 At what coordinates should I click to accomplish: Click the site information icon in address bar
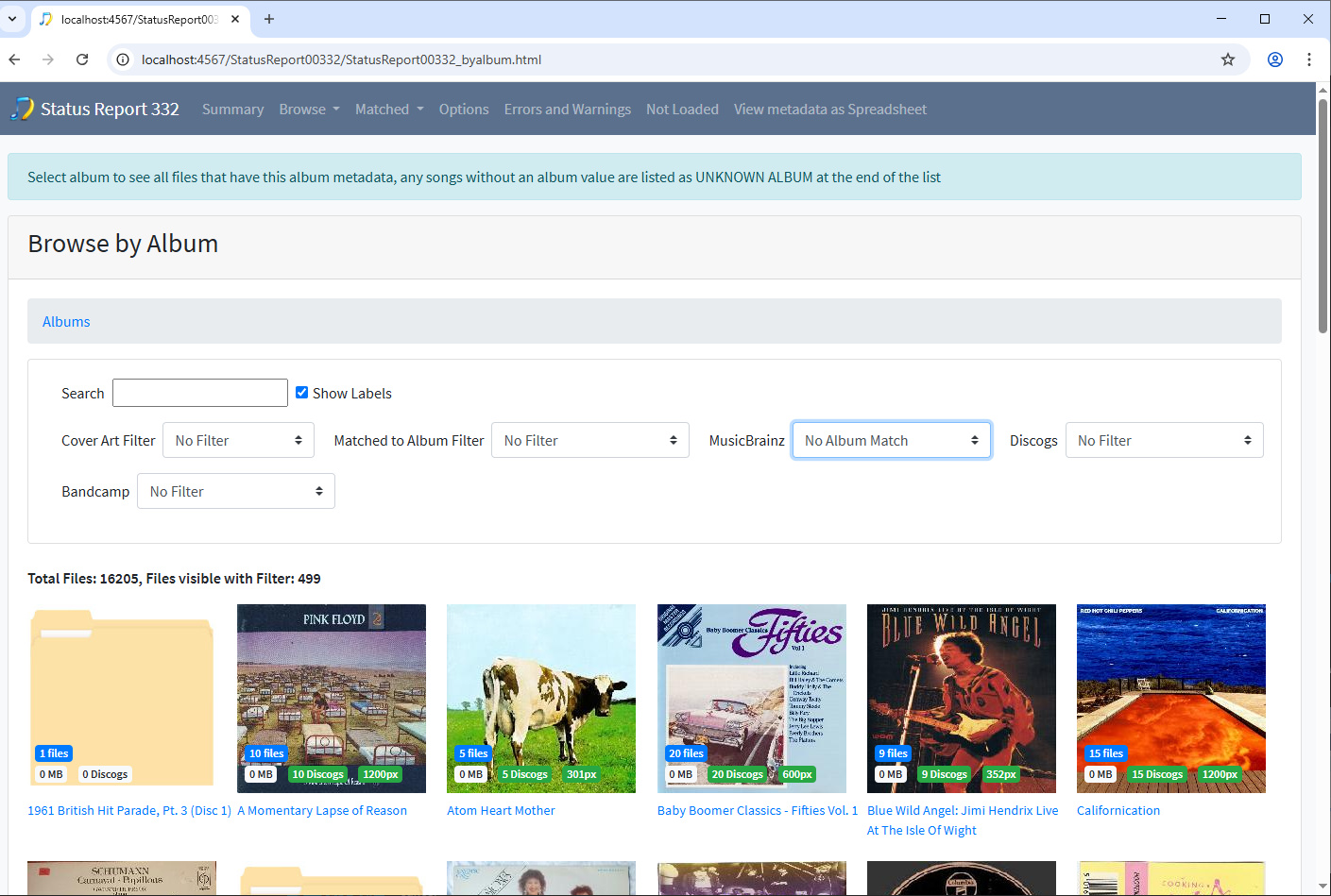pos(123,59)
